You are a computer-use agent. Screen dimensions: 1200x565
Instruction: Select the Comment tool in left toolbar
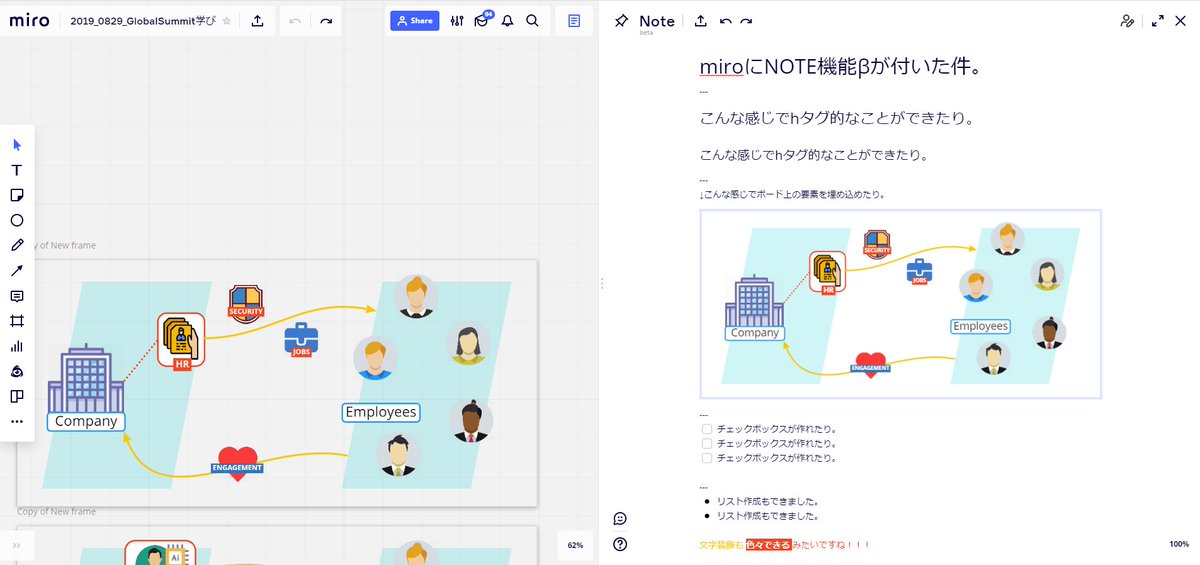click(x=17, y=296)
